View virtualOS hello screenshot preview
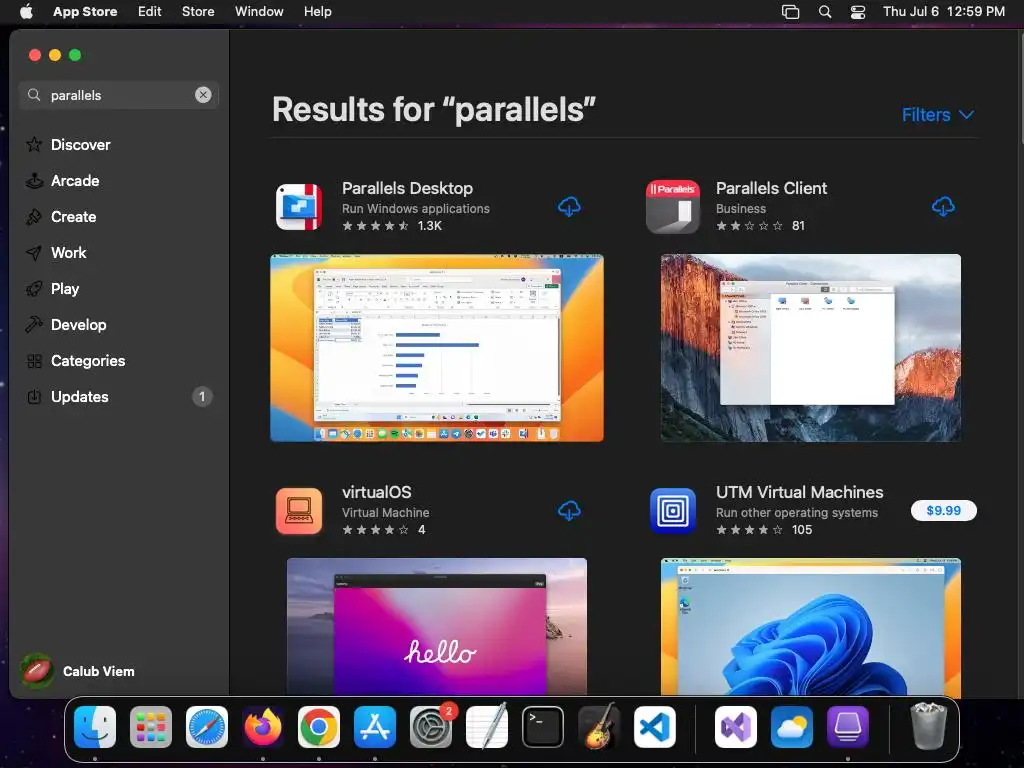 coord(437,627)
